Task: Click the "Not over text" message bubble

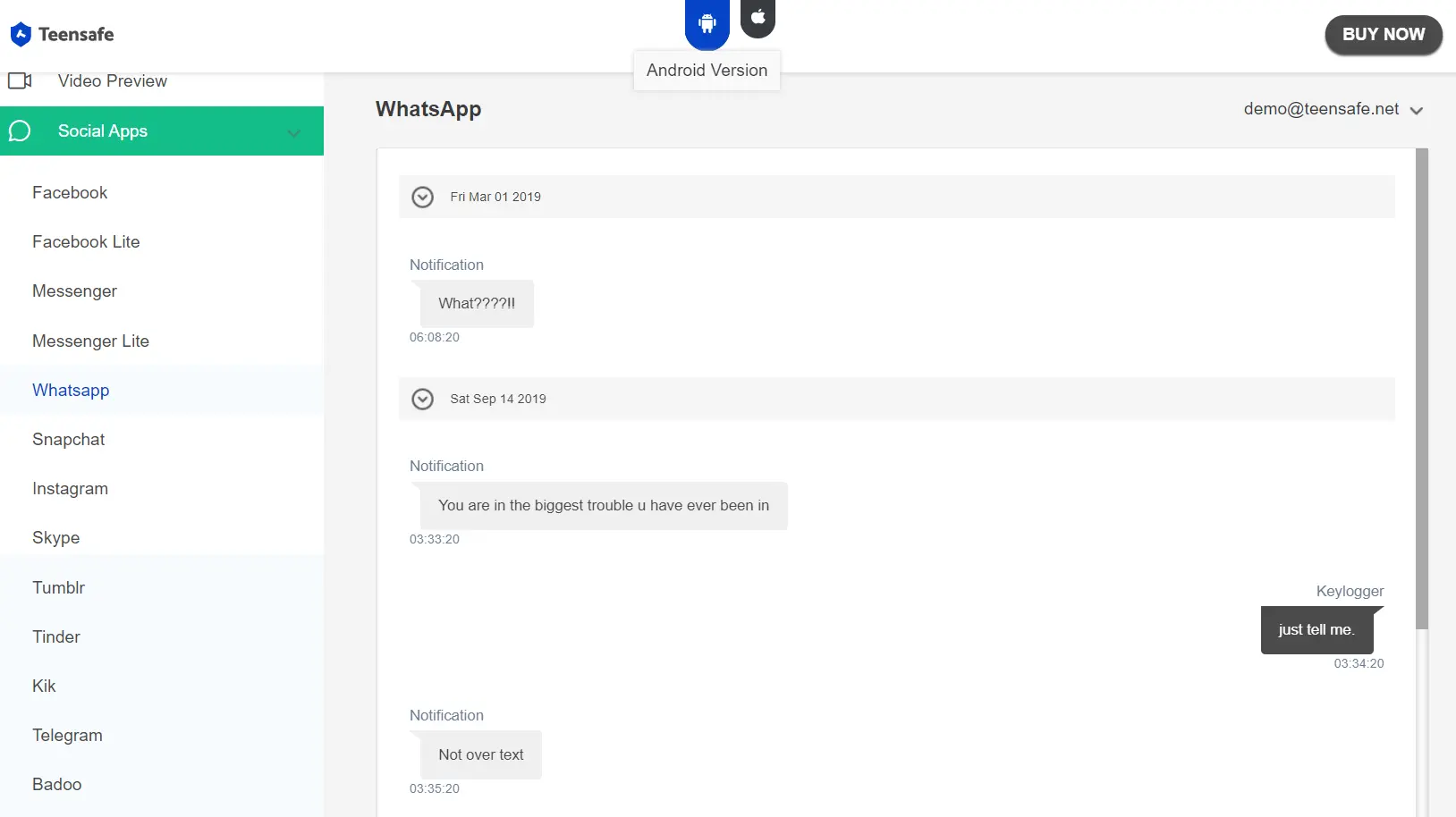Action: coord(481,755)
